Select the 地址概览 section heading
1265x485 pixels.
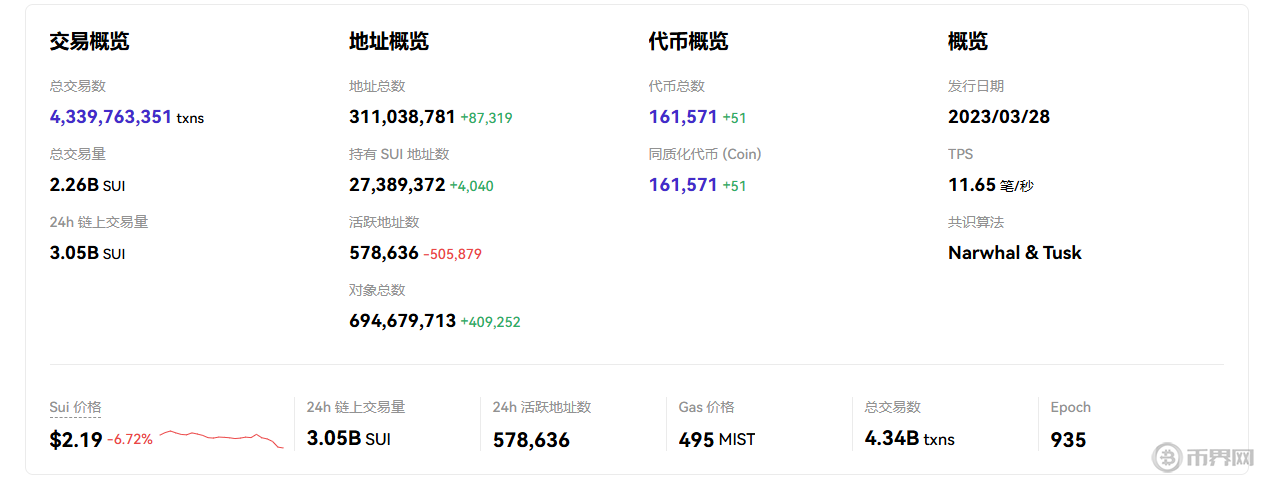click(389, 42)
